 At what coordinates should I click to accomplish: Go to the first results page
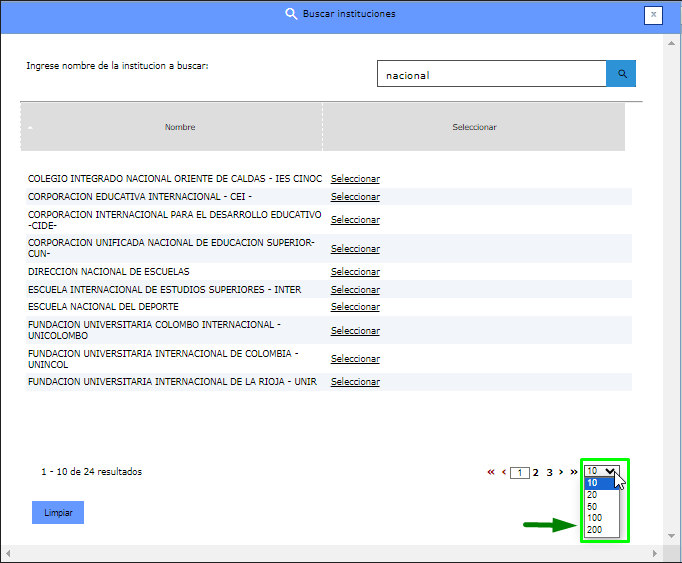(x=490, y=472)
